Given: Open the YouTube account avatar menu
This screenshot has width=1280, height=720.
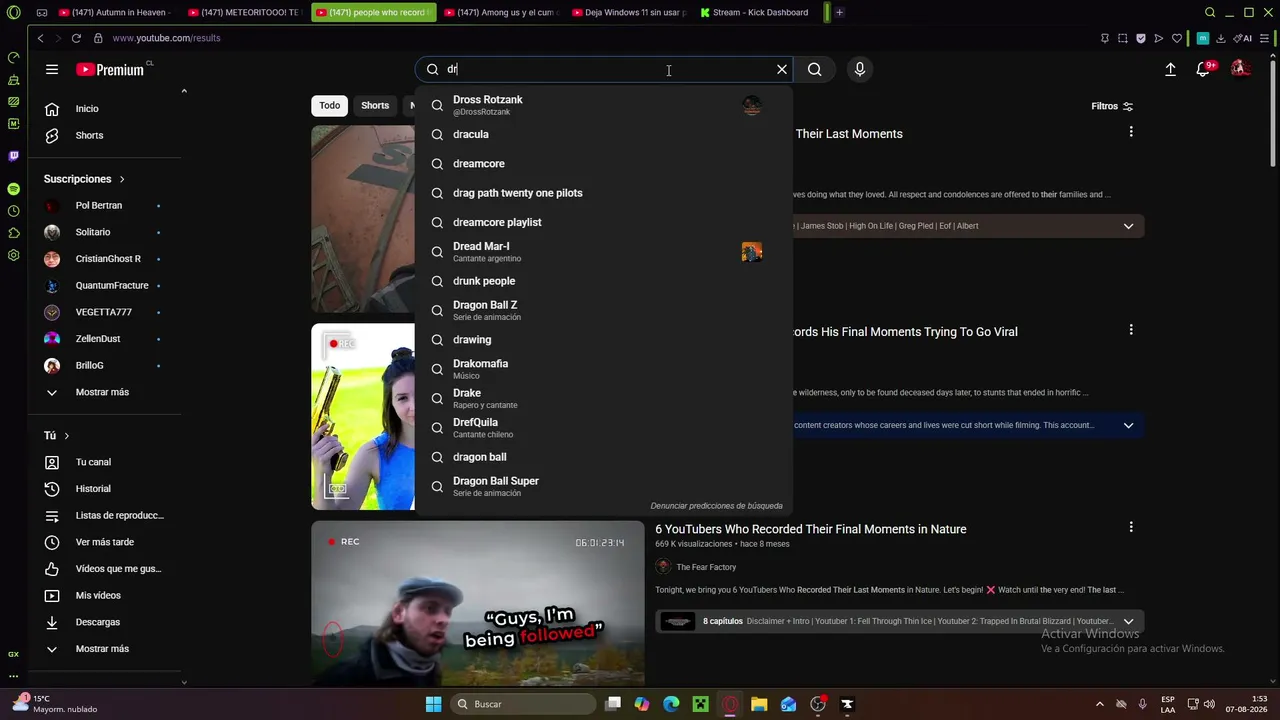Looking at the screenshot, I should tap(1240, 69).
